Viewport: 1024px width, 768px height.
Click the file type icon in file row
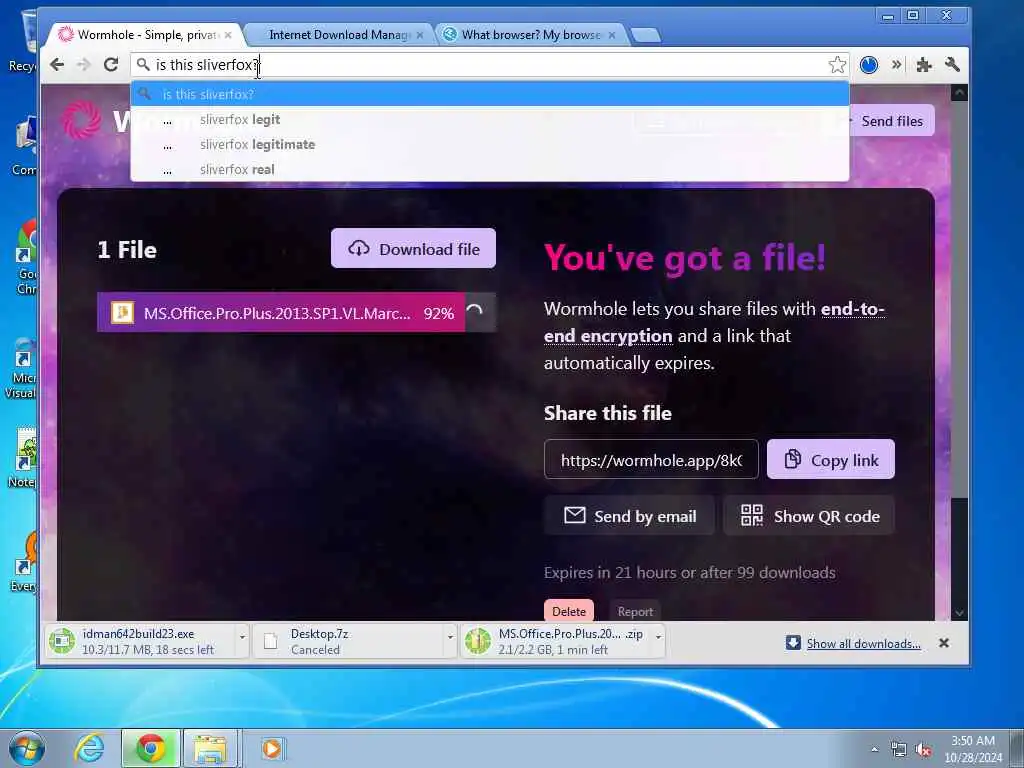click(x=122, y=313)
